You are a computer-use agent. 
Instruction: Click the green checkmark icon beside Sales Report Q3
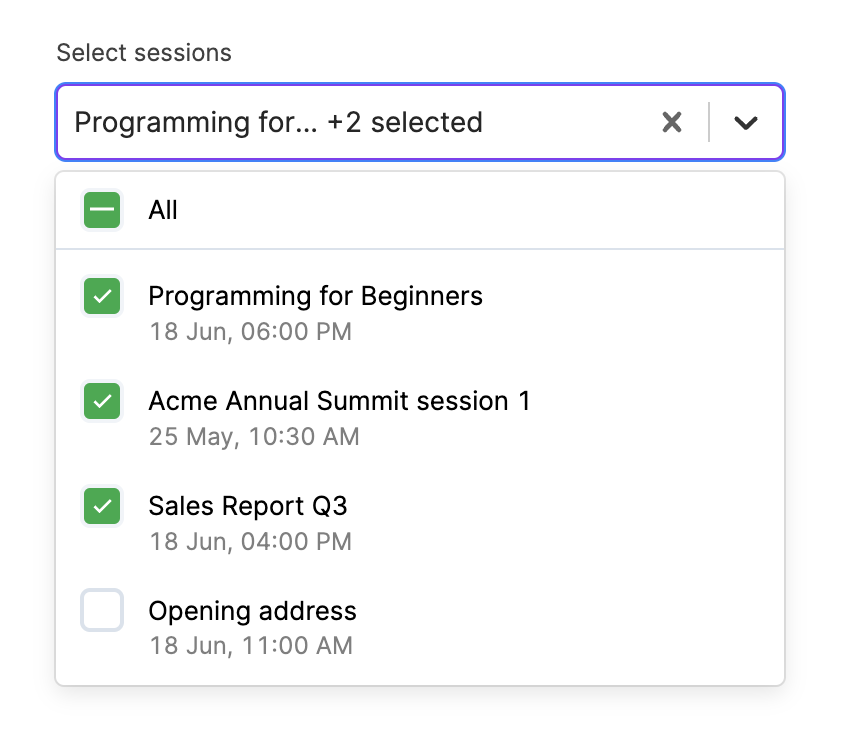101,506
